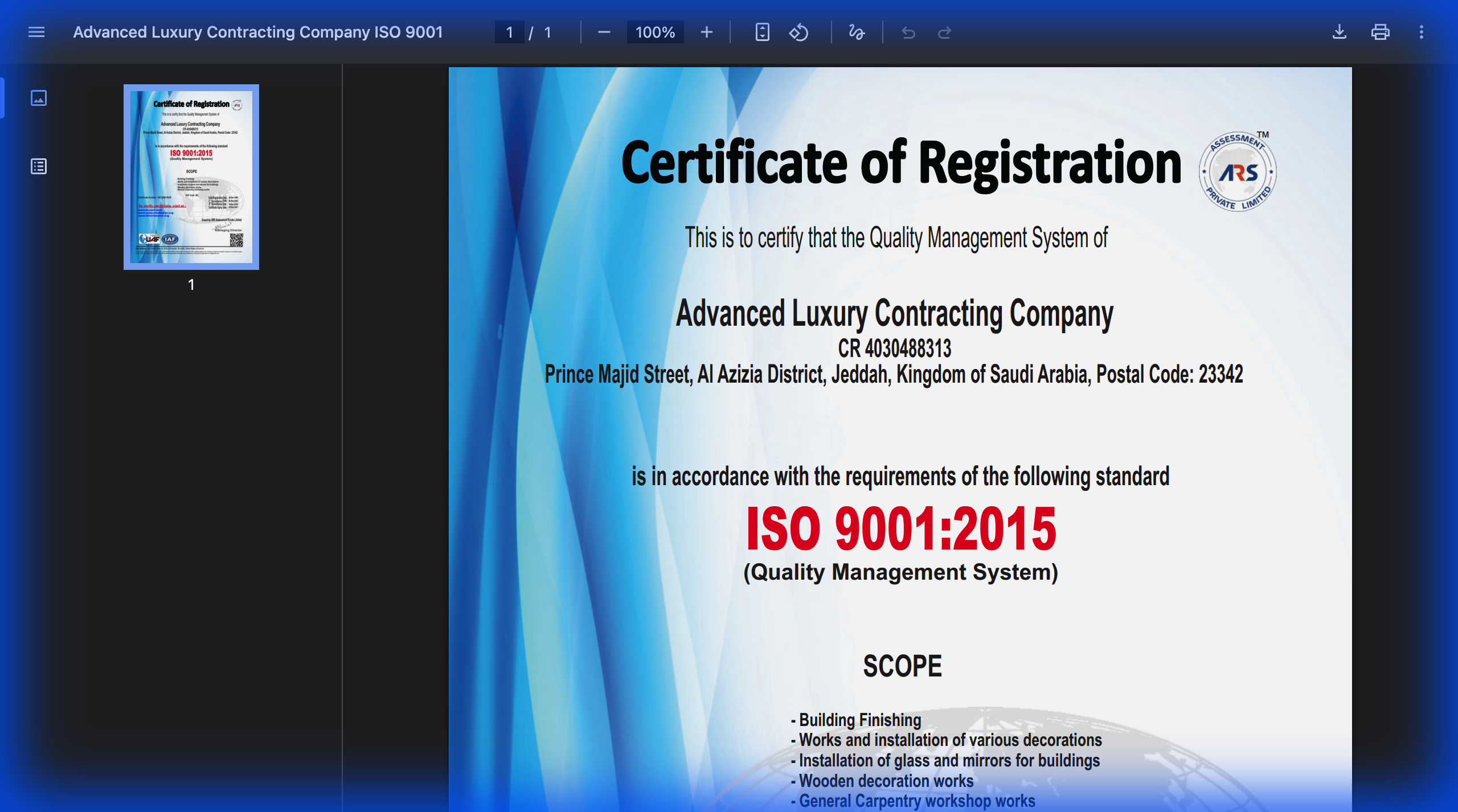The image size is (1458, 812).
Task: Switch the sidebar to thumbnail view
Action: [38, 98]
